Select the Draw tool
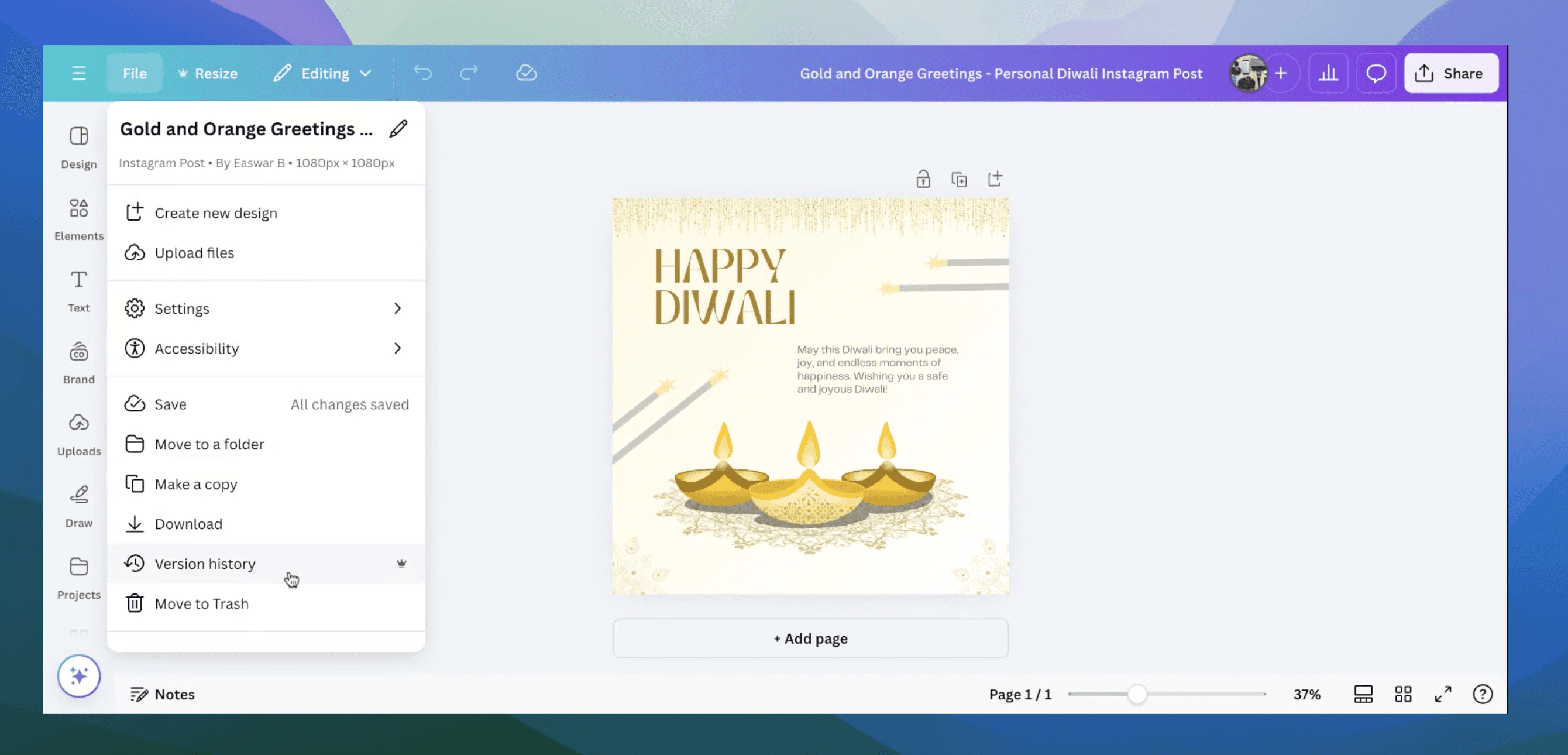 78,504
